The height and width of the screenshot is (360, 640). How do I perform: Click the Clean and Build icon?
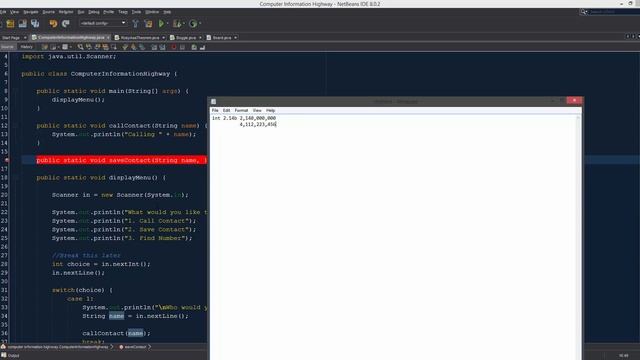coord(148,24)
